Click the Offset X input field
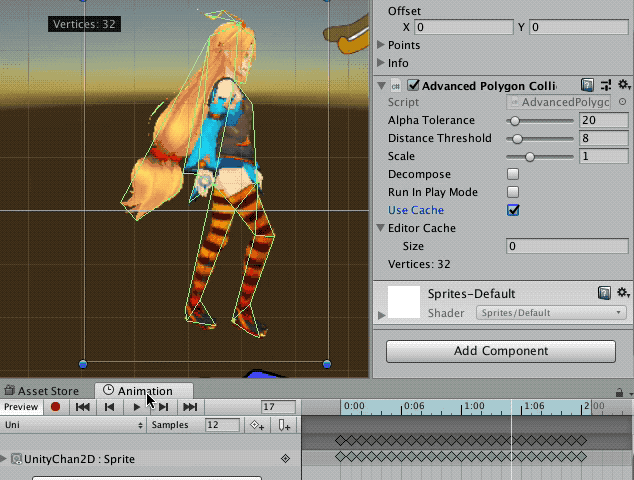 click(463, 27)
